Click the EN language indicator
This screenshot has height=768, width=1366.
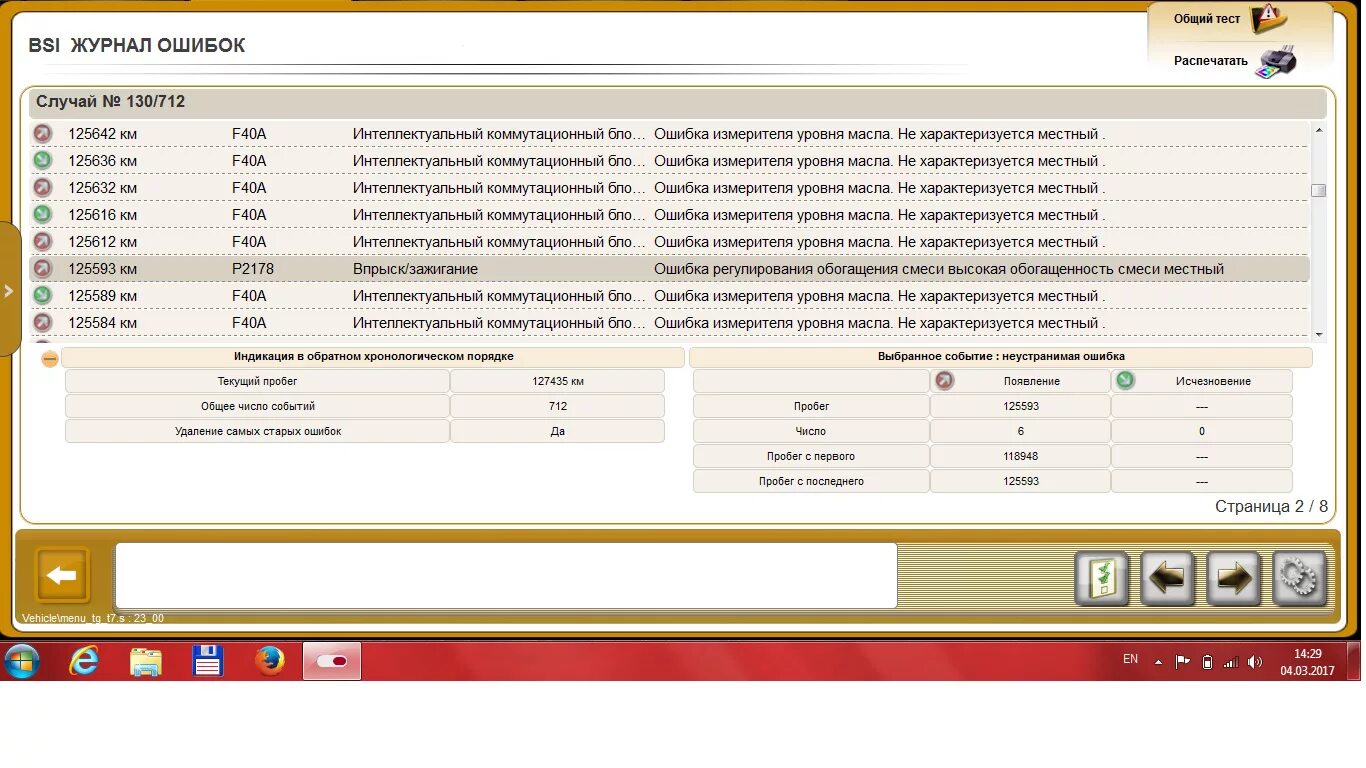pyautogui.click(x=1130, y=659)
